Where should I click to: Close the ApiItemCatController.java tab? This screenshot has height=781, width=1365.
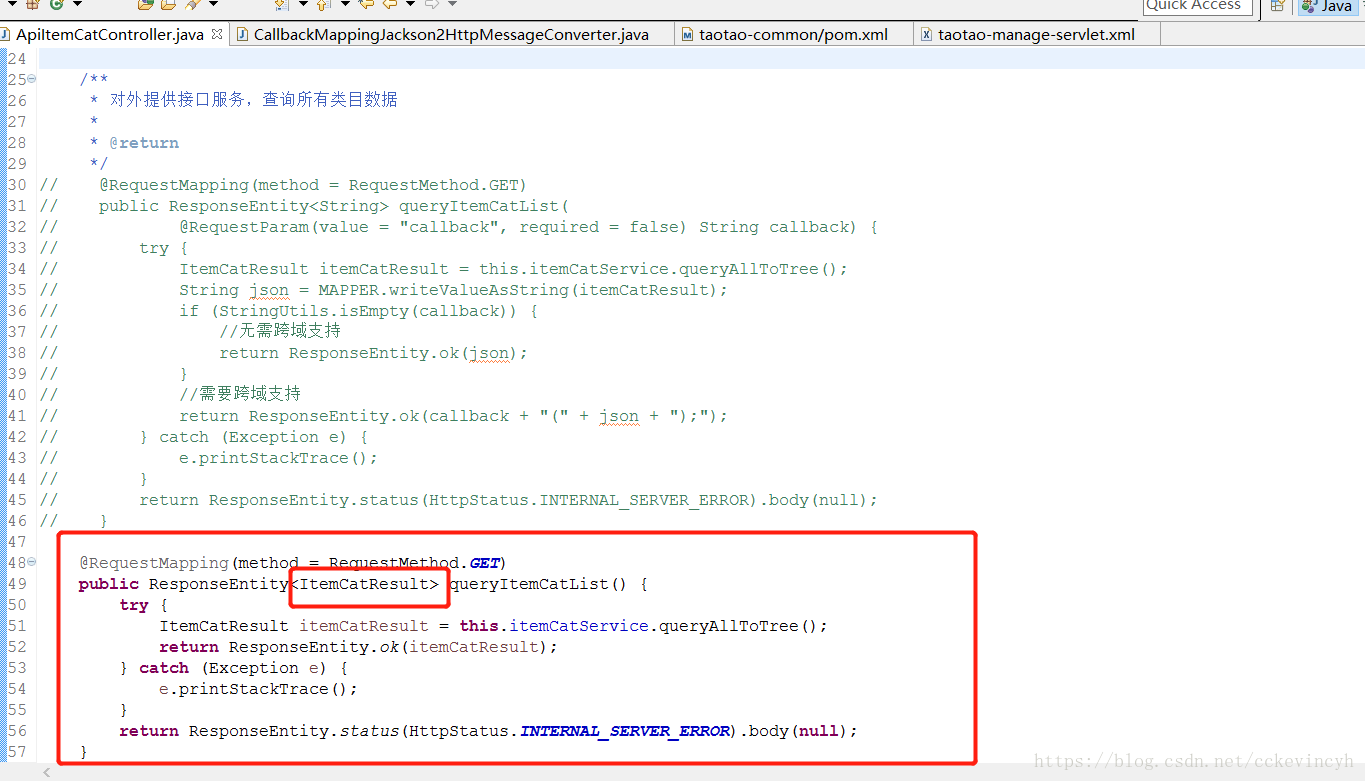tap(218, 35)
